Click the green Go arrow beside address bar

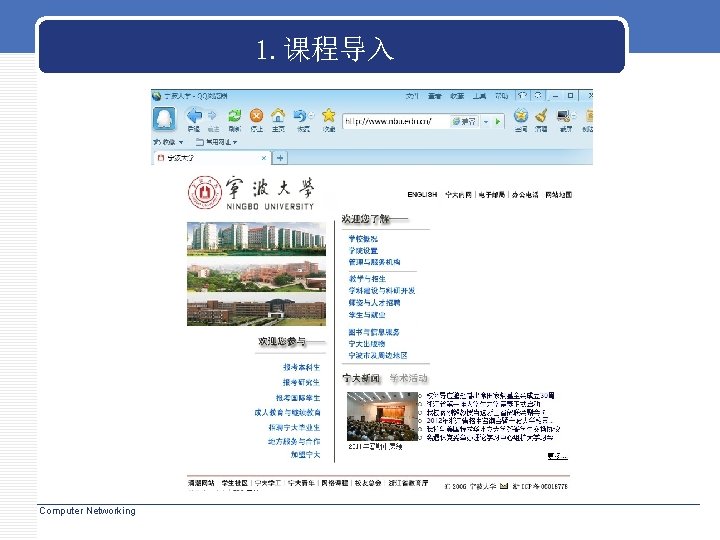(498, 122)
